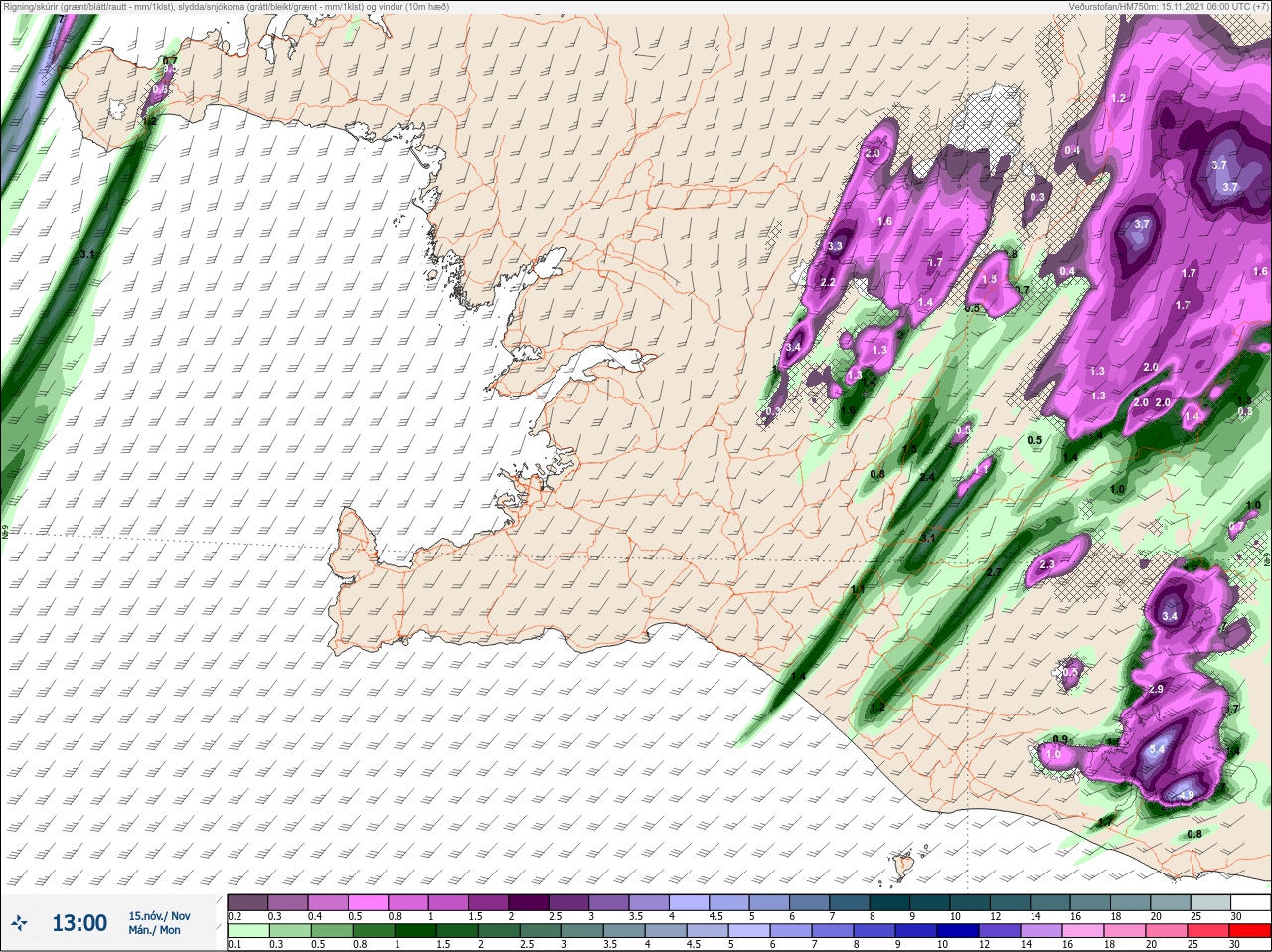The image size is (1272, 952).
Task: Click the Vestmannaeyjar islands off the south coast
Action: coord(904,864)
